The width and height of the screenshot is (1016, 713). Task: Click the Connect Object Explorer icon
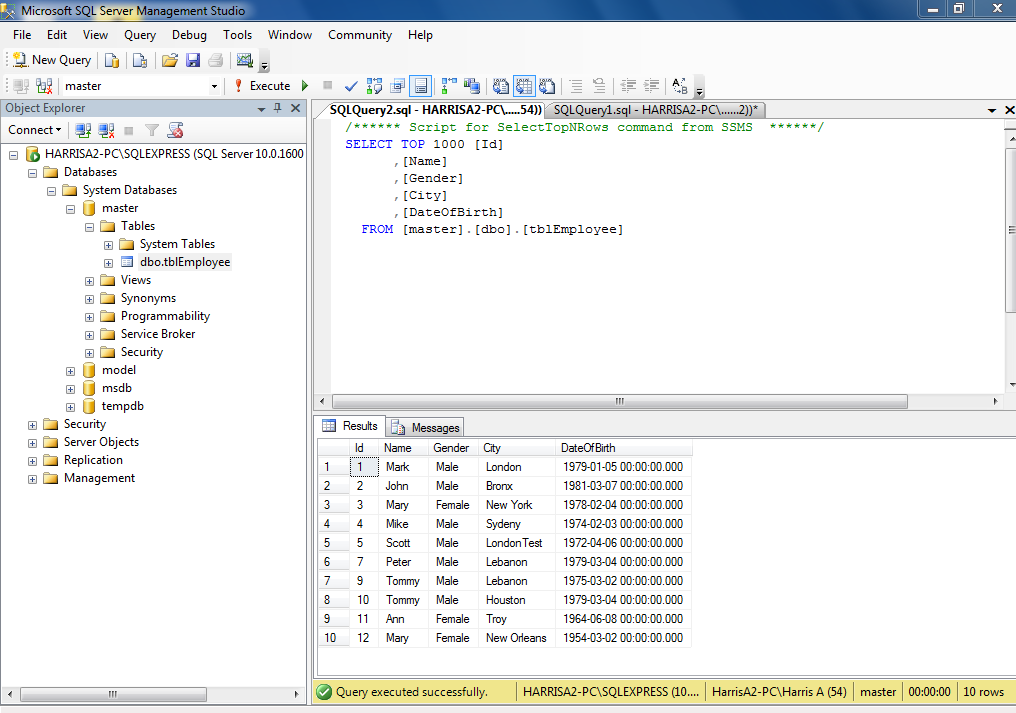click(x=83, y=130)
